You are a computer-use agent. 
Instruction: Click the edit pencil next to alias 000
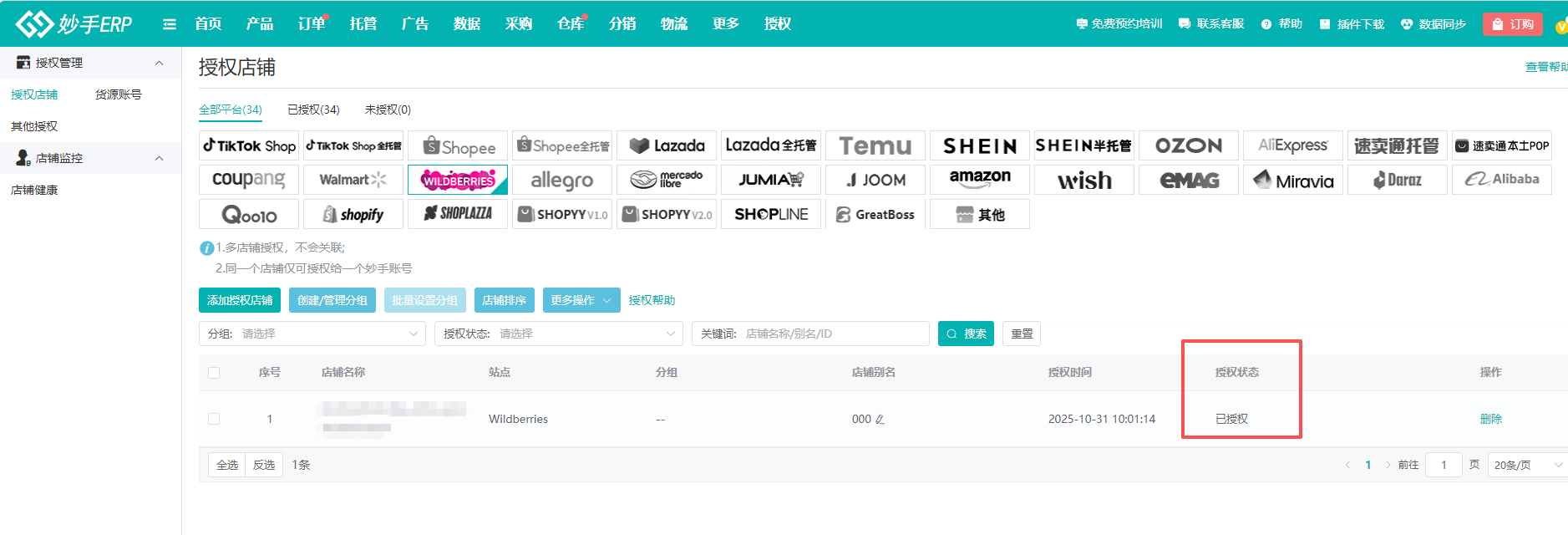880,420
